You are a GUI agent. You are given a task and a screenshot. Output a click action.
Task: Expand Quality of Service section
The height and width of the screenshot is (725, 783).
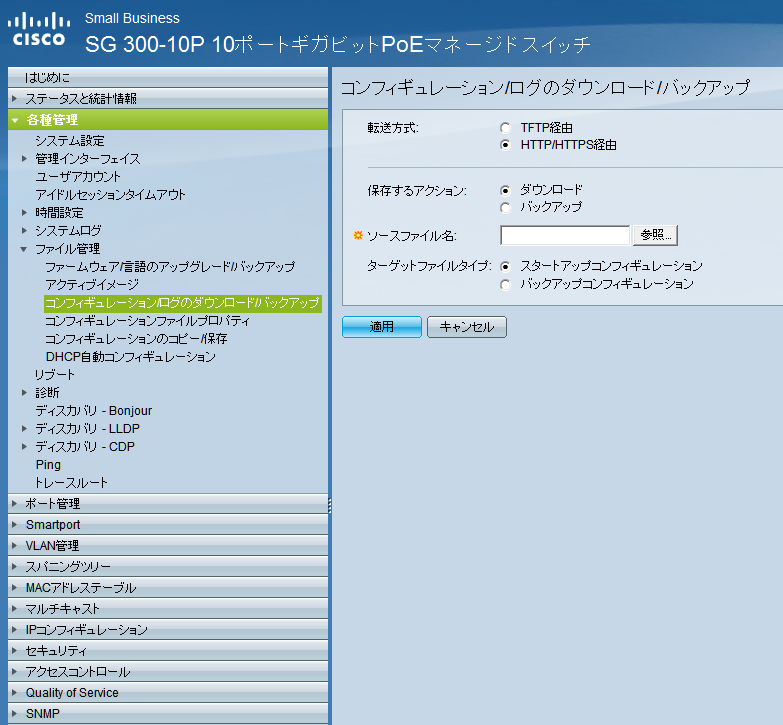coord(168,693)
